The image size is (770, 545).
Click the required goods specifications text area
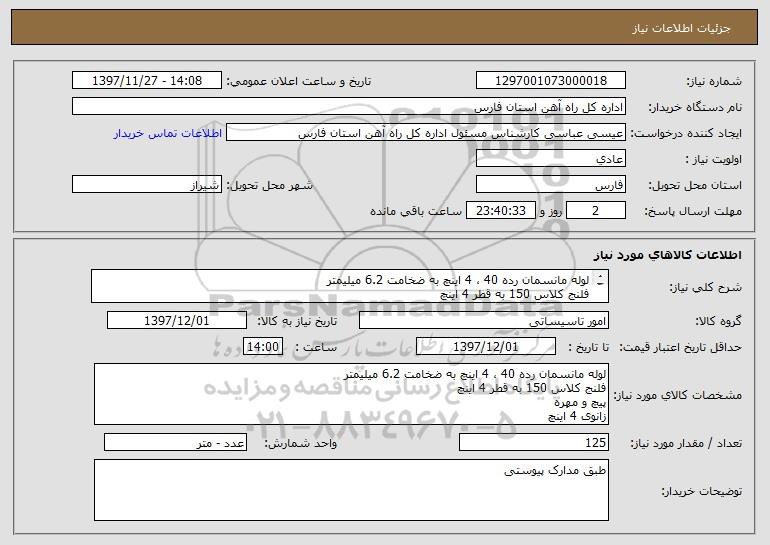click(x=351, y=394)
